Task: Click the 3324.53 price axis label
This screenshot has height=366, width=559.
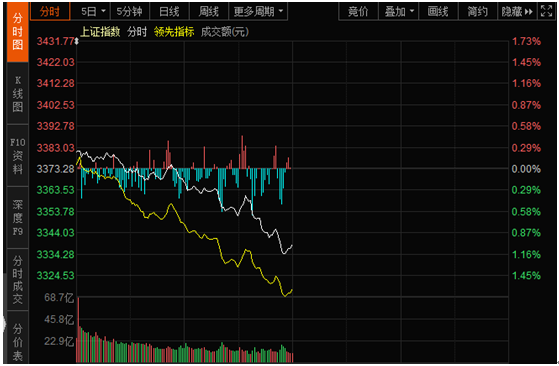Action: pos(56,275)
